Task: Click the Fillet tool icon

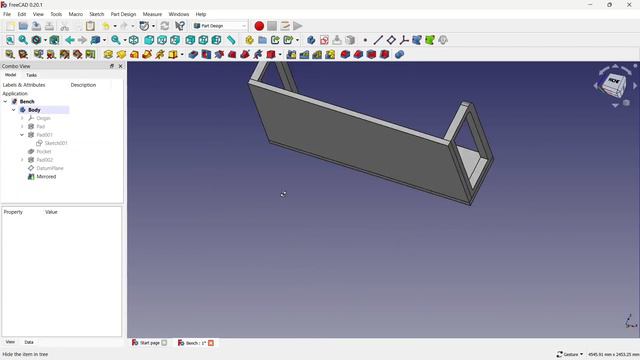Action: click(345, 54)
